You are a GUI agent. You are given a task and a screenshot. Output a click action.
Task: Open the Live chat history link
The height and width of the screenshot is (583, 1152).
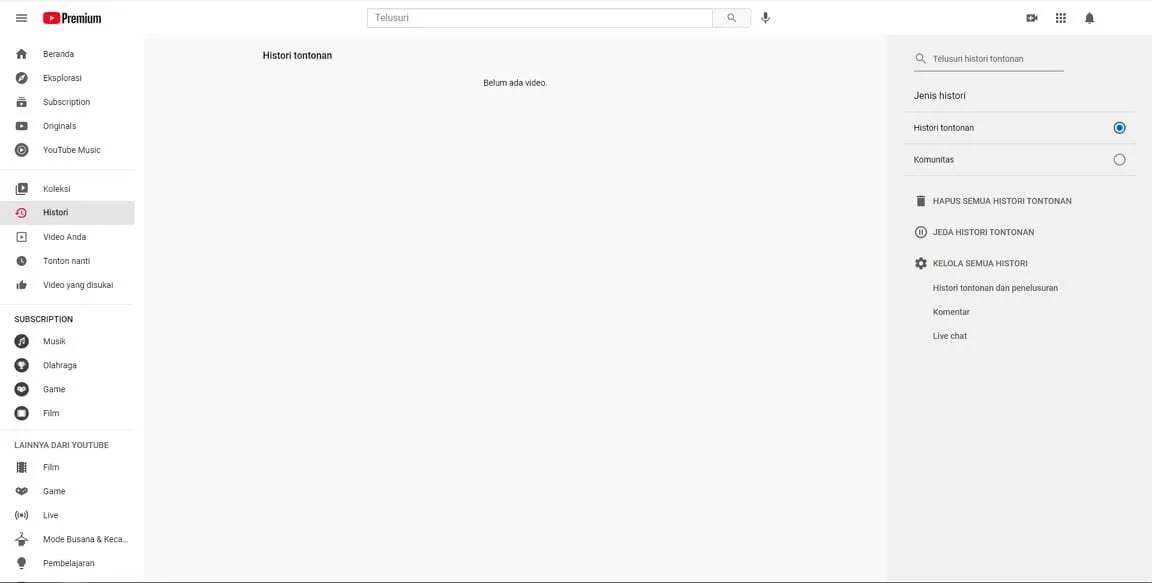click(950, 336)
